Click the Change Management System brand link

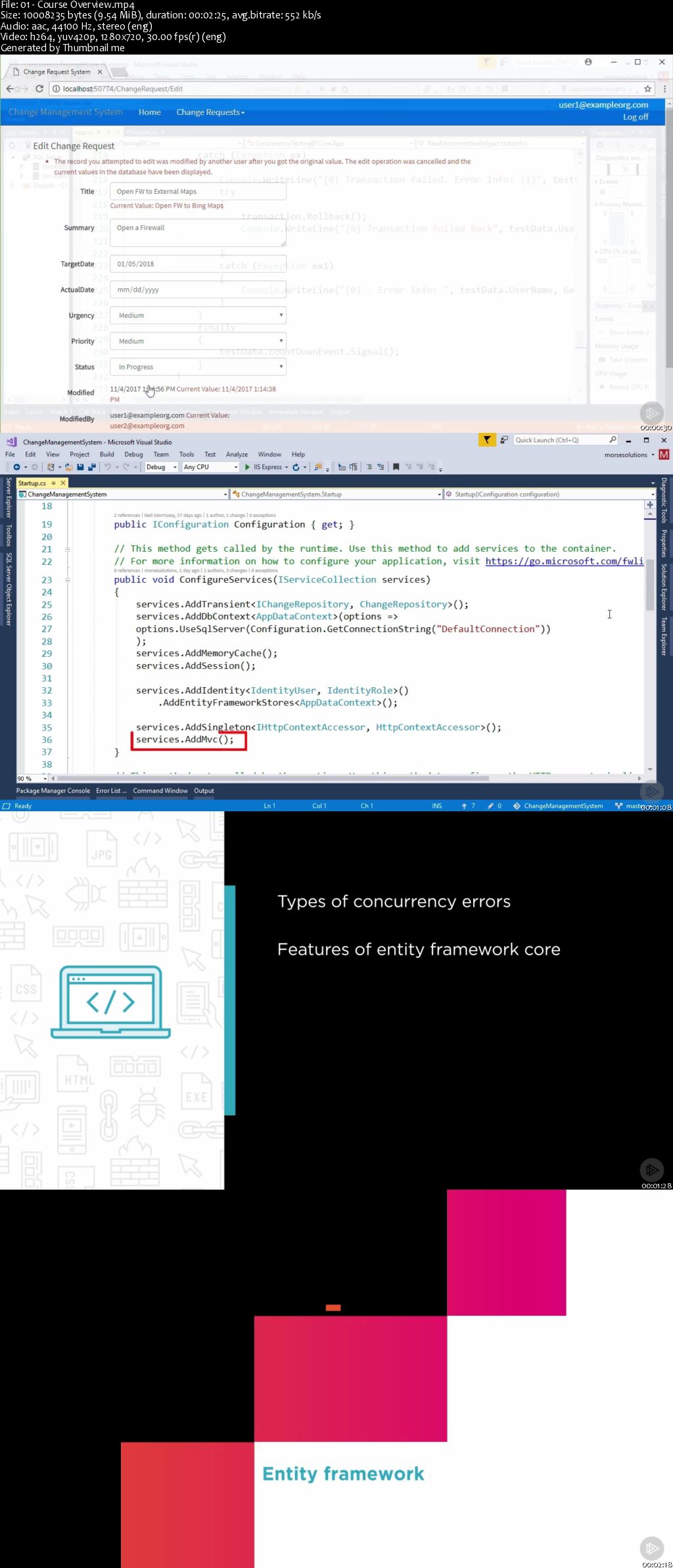65,112
